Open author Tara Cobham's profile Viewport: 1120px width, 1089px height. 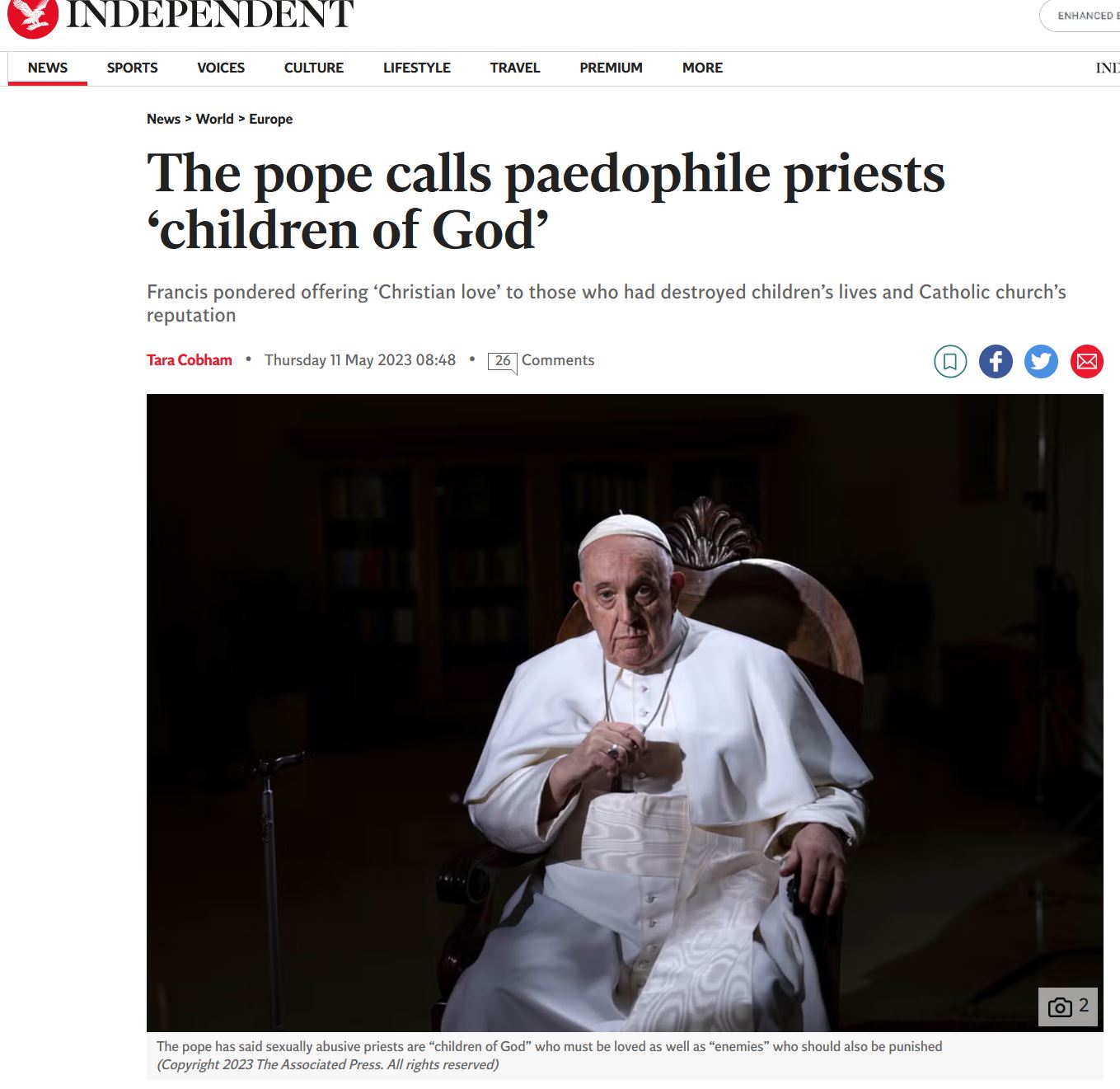[190, 360]
